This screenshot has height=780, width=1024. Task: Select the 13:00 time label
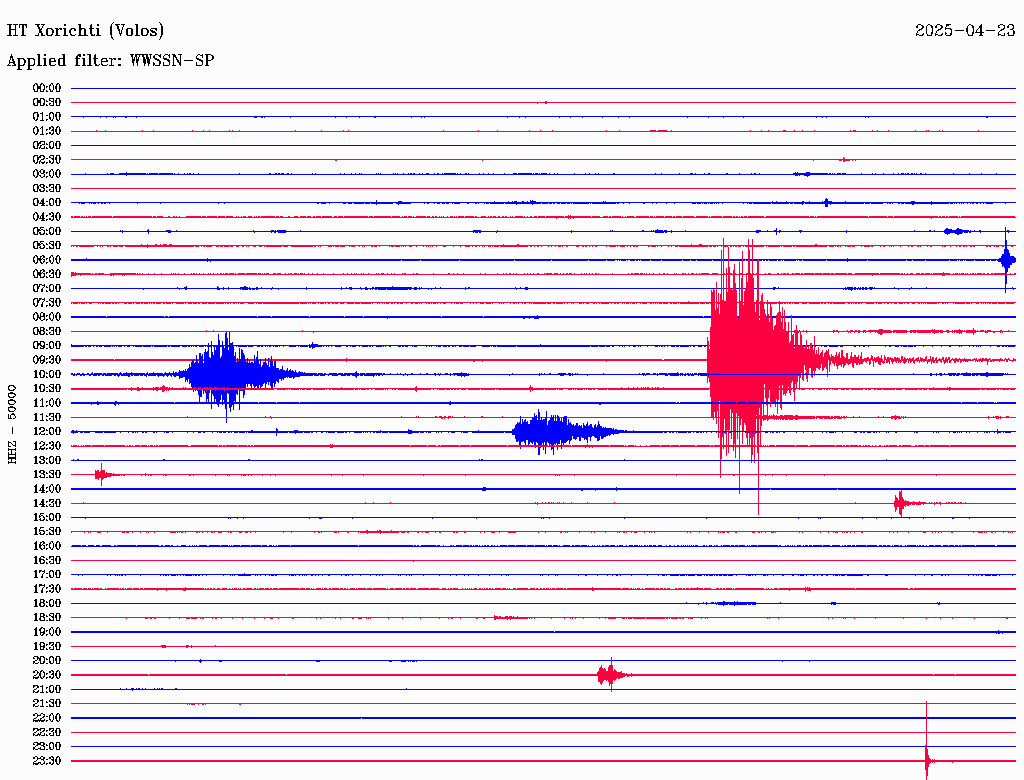click(47, 461)
